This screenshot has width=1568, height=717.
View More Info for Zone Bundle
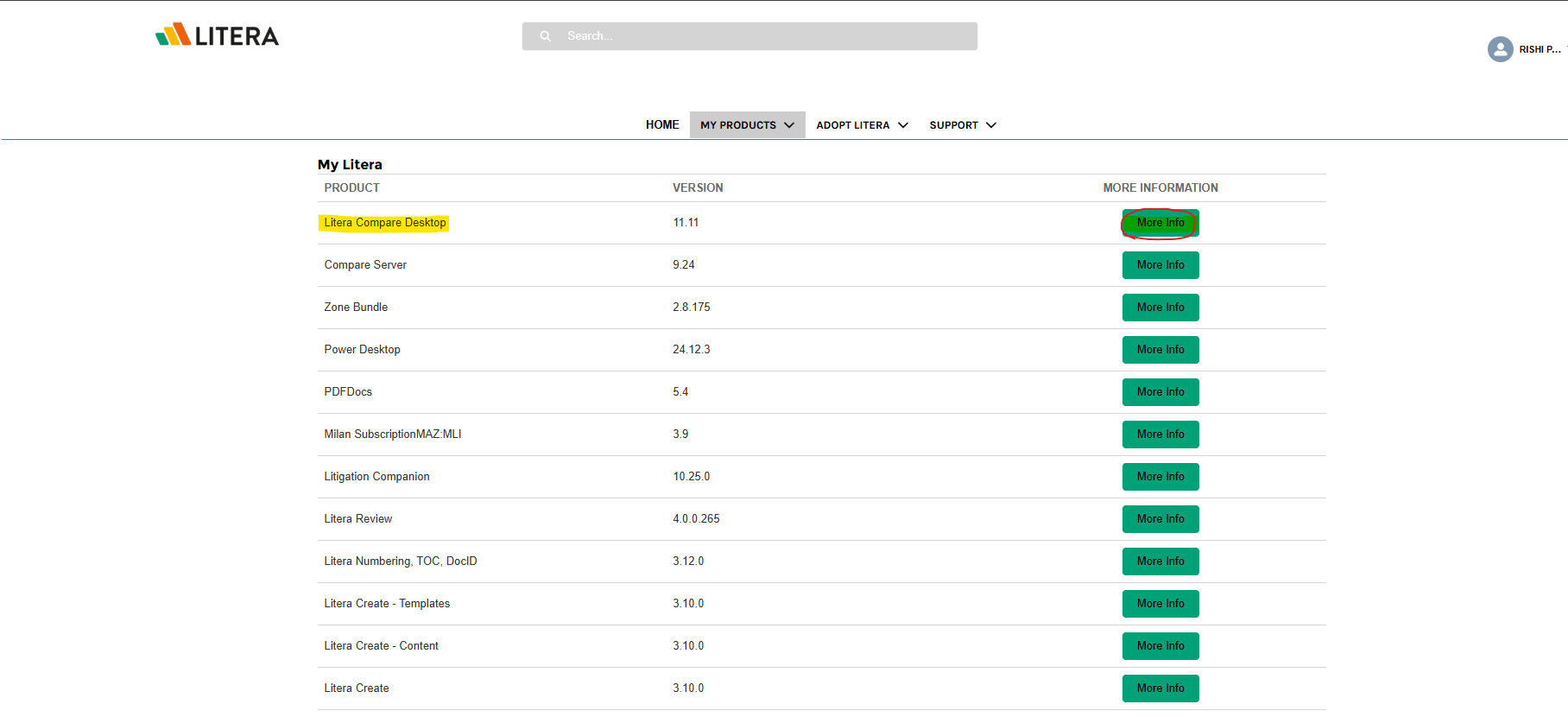(1160, 308)
